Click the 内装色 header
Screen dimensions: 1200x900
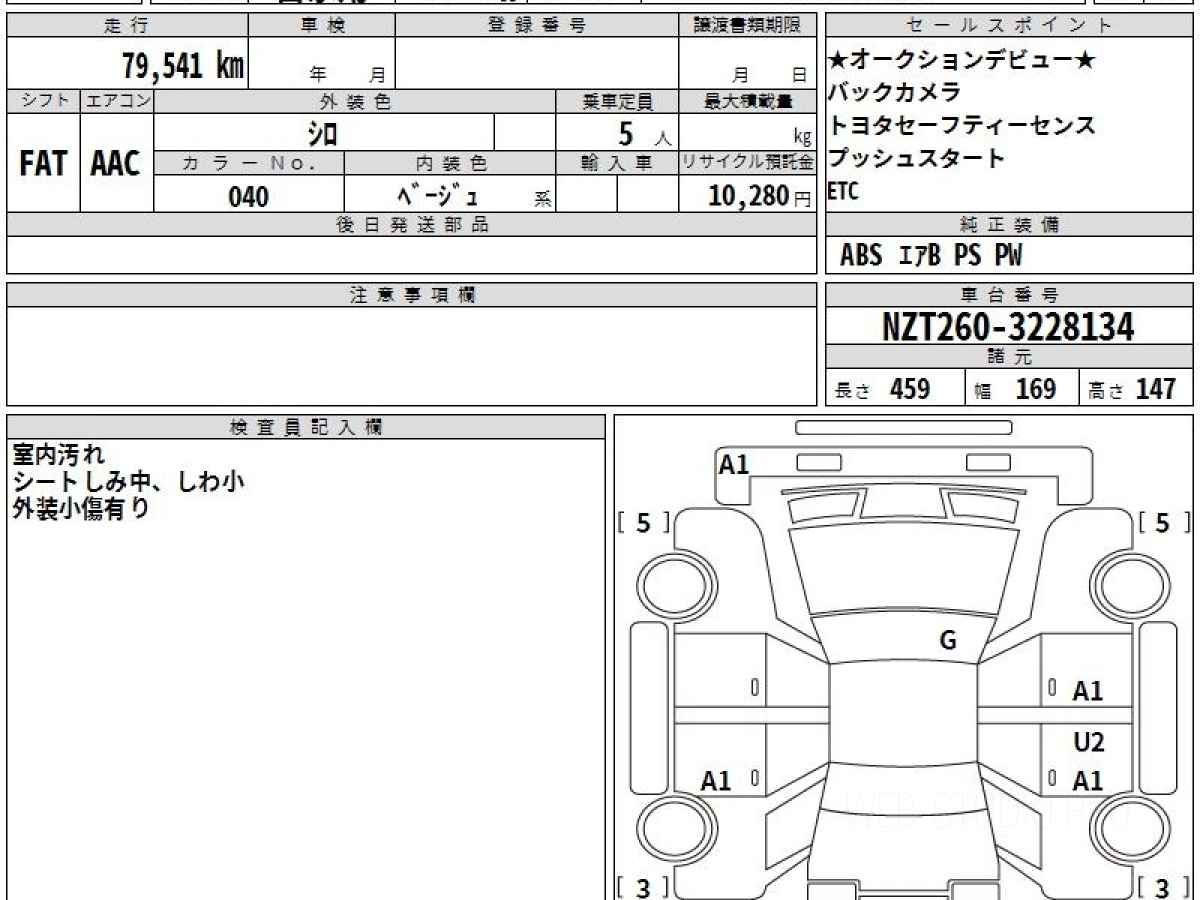point(450,163)
